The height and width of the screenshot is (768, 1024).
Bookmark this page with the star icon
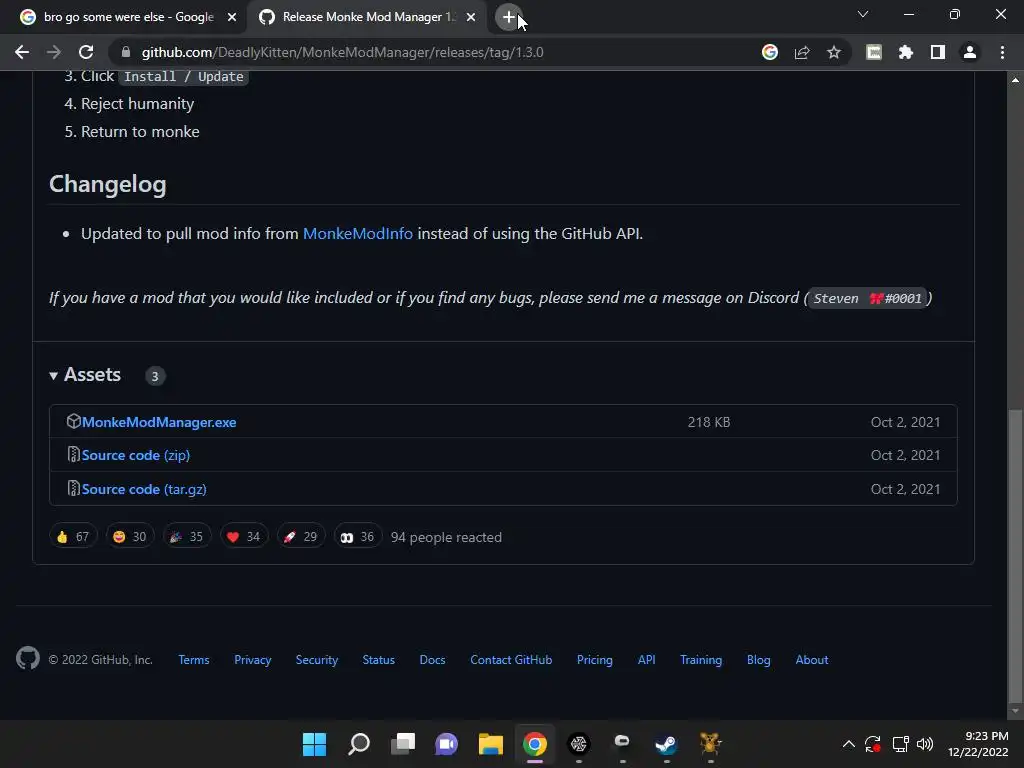[x=834, y=52]
